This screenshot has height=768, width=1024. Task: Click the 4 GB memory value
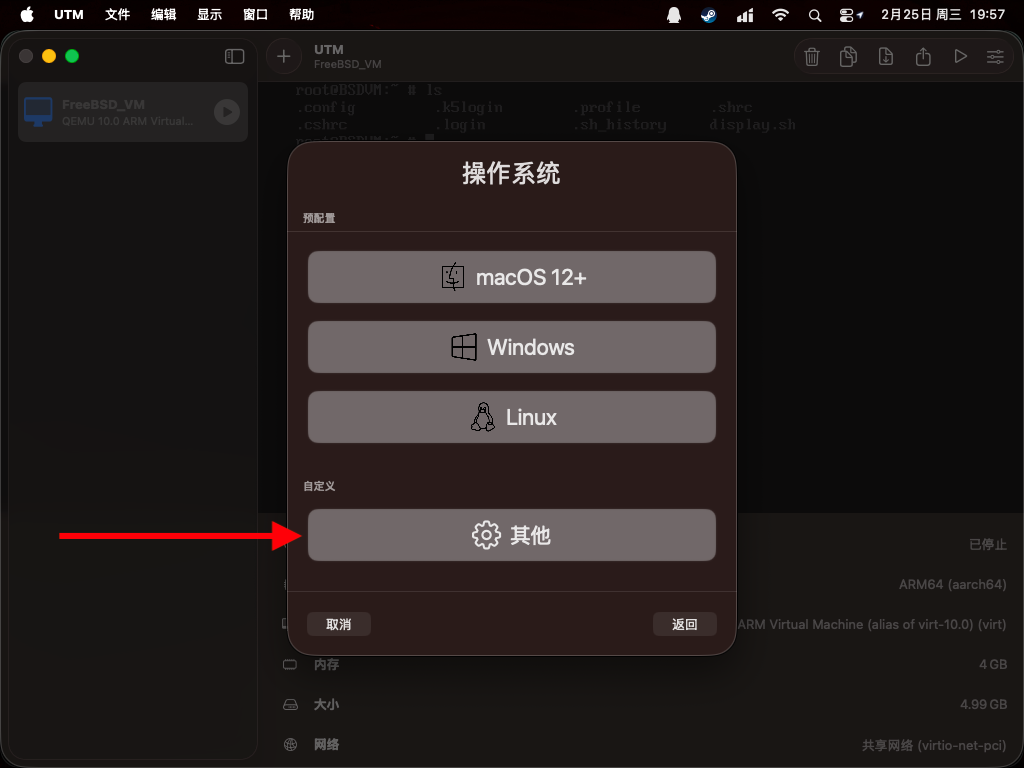(x=993, y=664)
